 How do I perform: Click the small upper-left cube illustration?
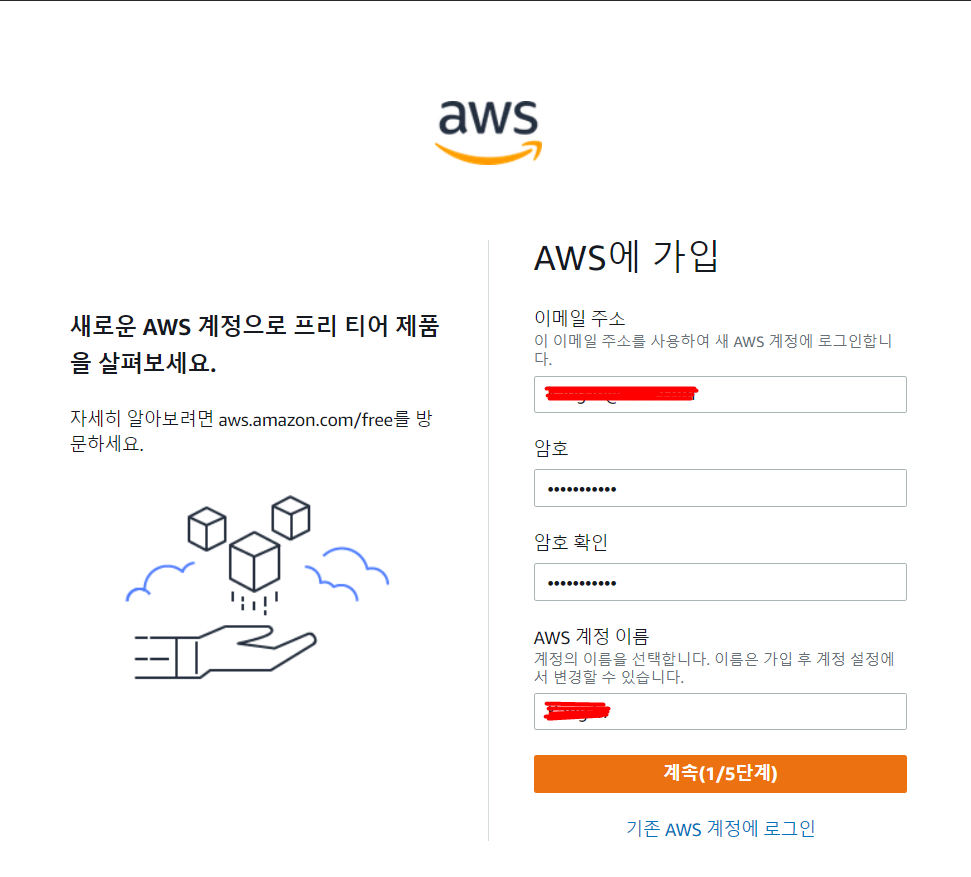coord(207,529)
